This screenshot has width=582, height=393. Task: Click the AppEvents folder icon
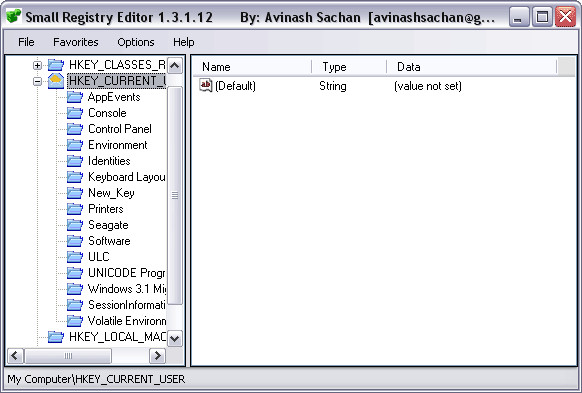(75, 97)
